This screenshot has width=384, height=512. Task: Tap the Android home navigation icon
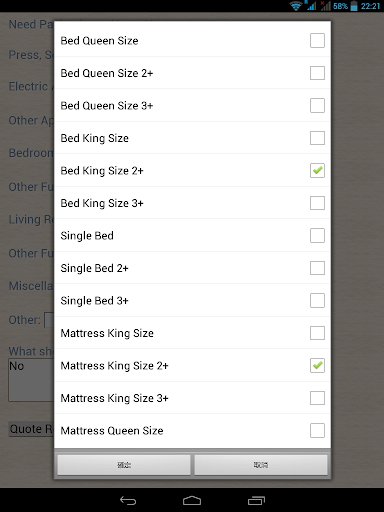point(192,500)
